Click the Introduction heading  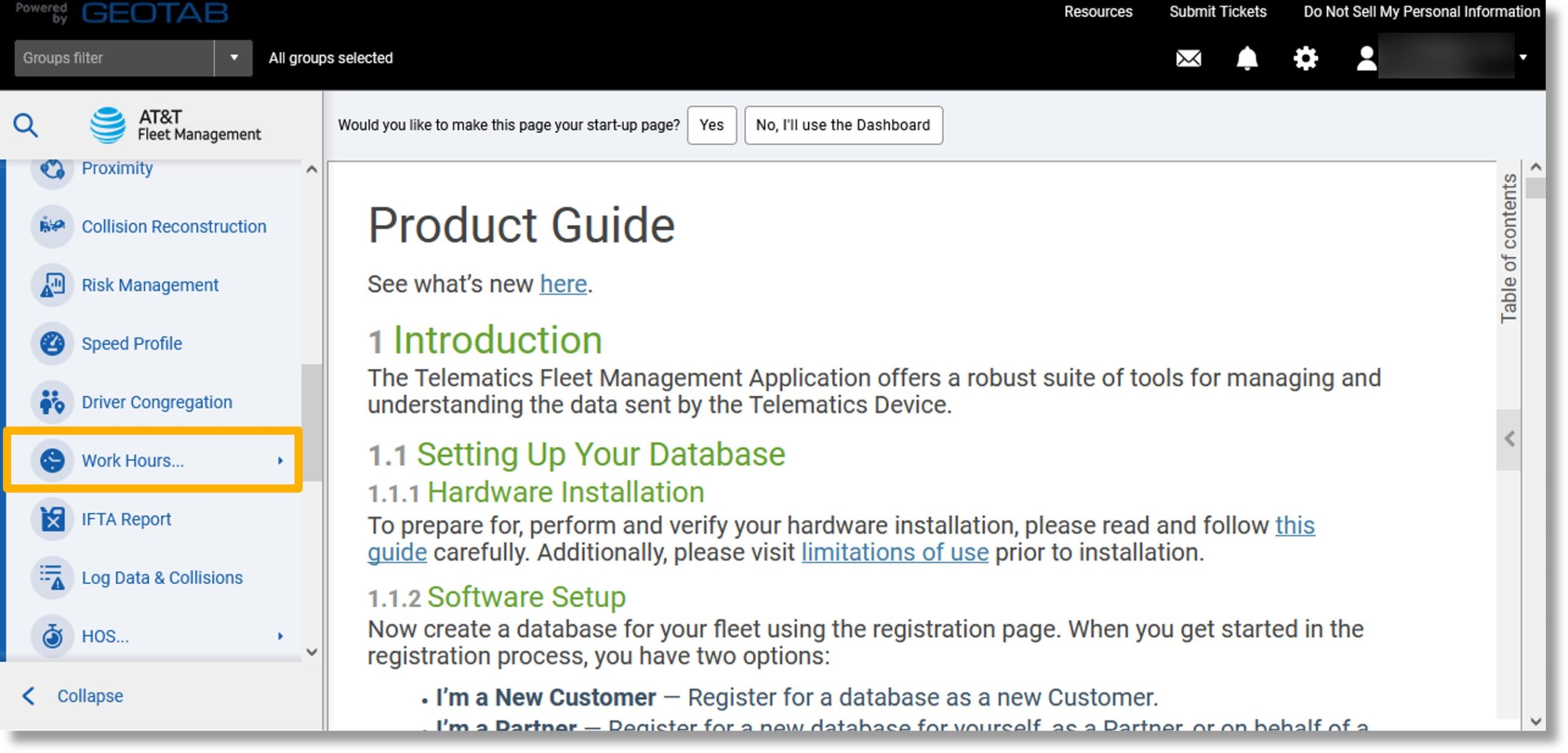(497, 340)
